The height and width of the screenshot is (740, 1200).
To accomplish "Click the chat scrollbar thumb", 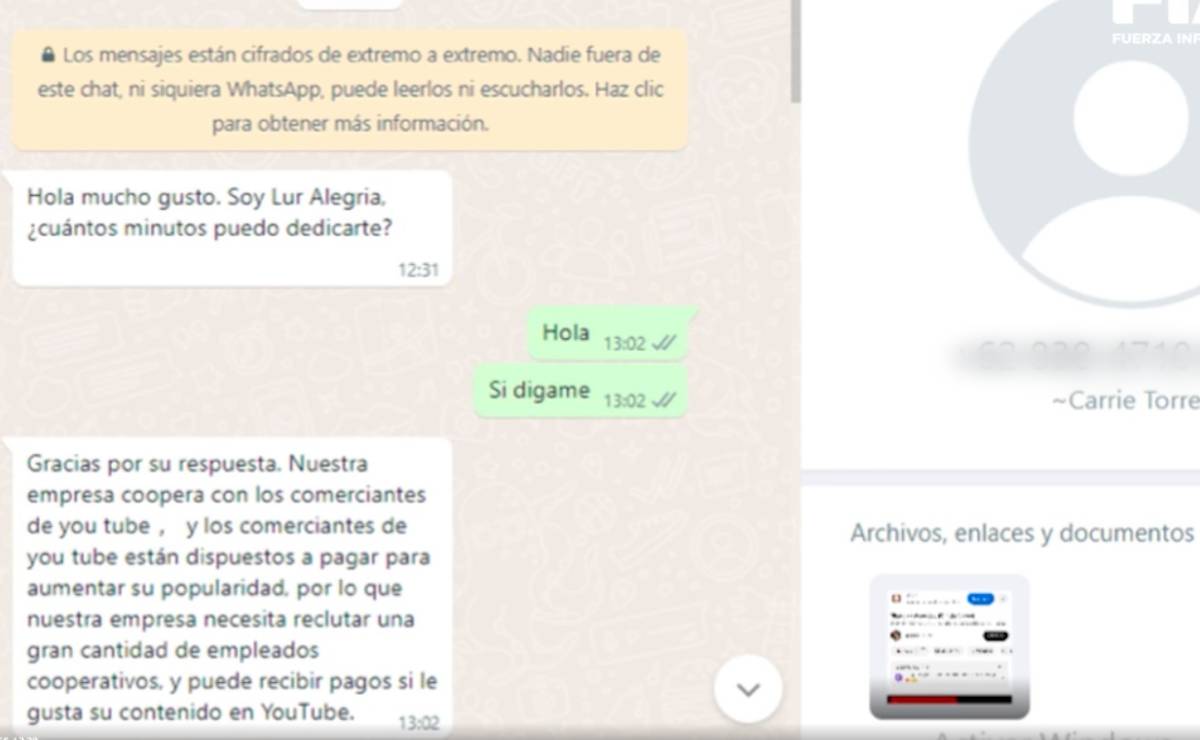I will click(795, 50).
